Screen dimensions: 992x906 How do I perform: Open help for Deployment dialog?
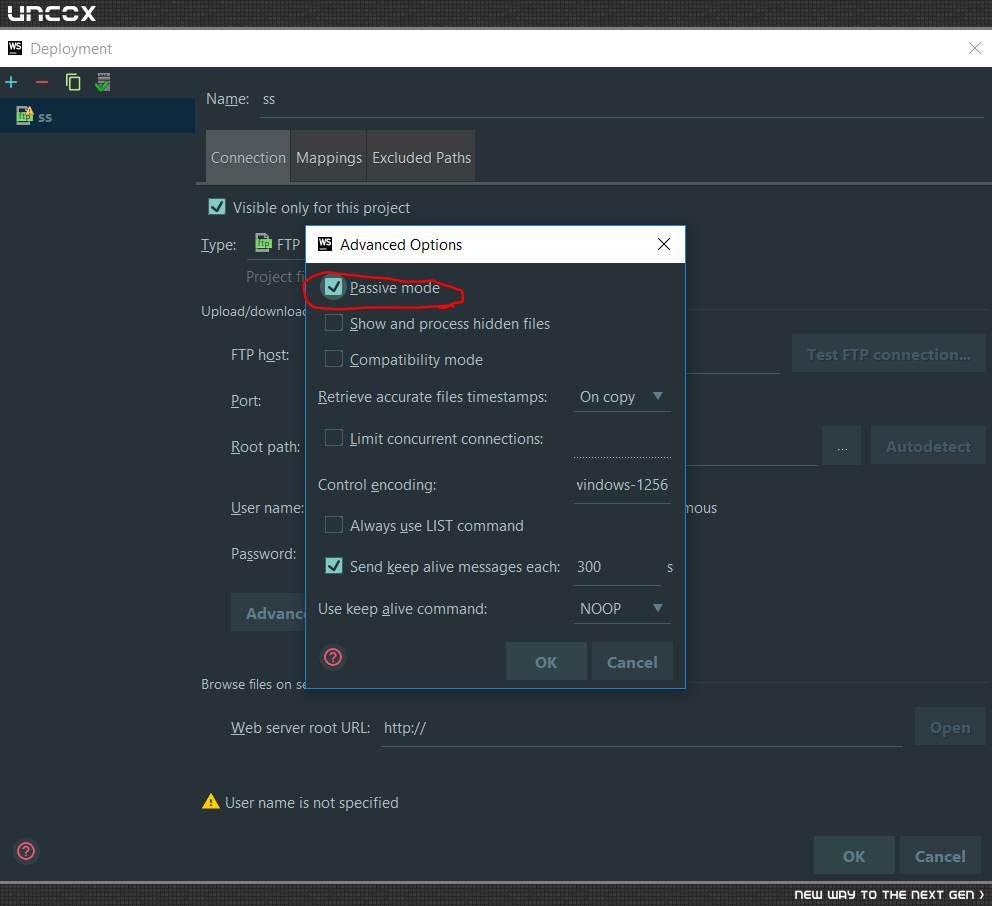pos(26,851)
